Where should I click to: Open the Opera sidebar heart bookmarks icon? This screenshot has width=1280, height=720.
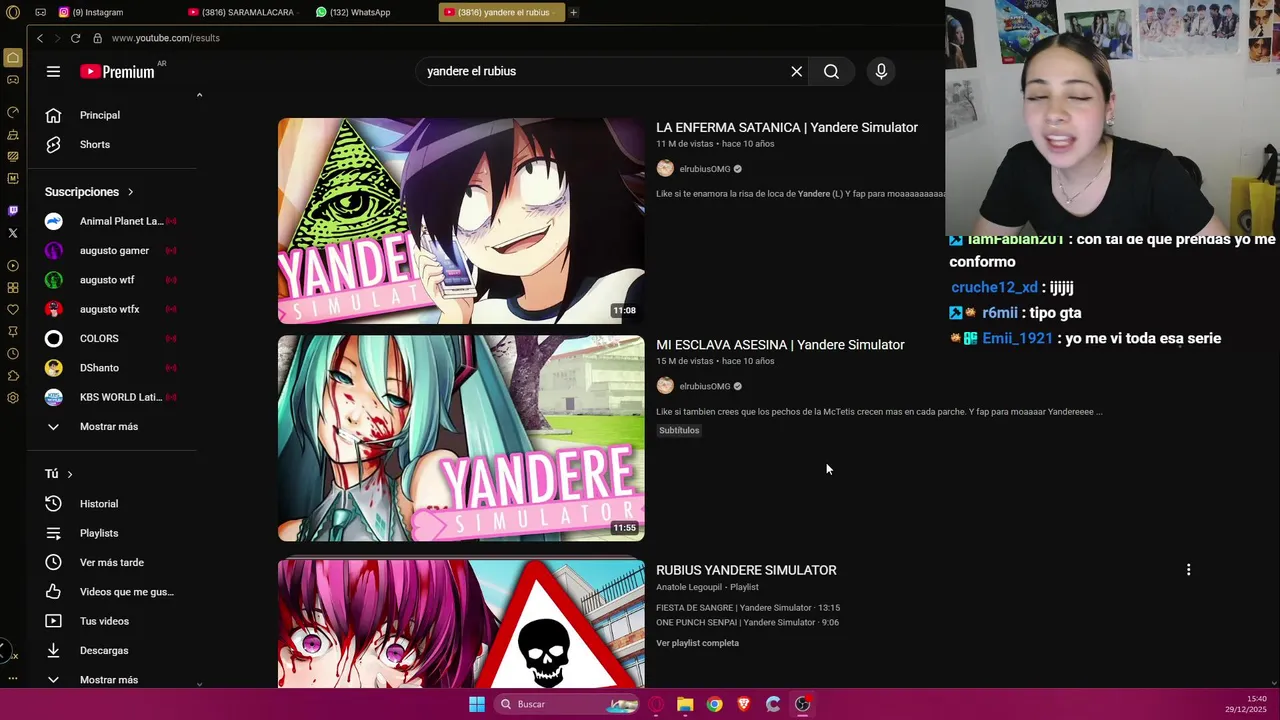pos(13,310)
